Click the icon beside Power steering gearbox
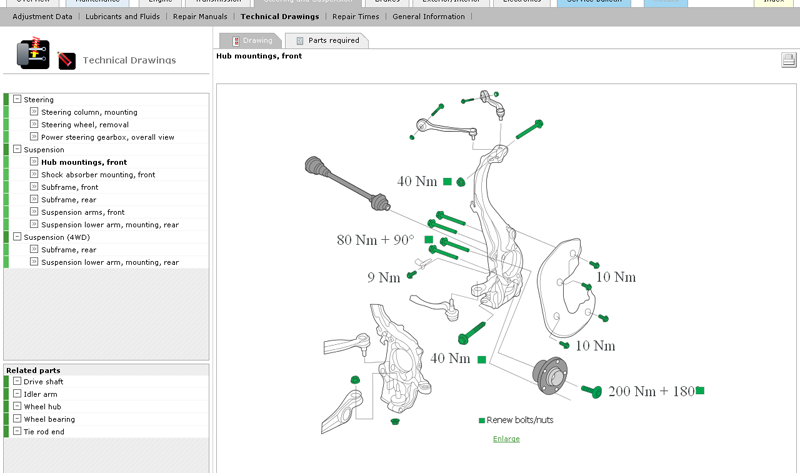Image resolution: width=800 pixels, height=473 pixels. 34,137
